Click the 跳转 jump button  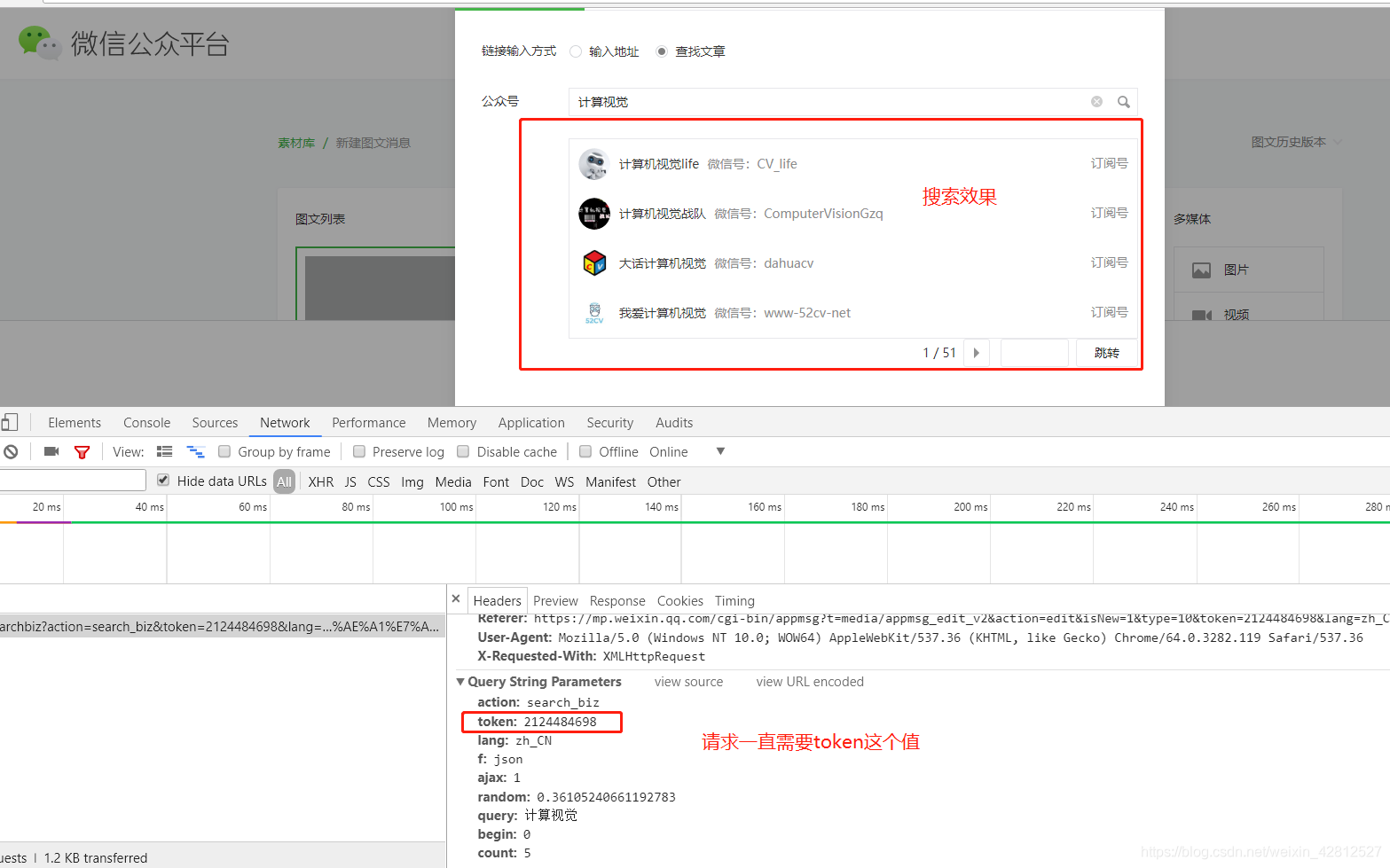(x=1107, y=353)
